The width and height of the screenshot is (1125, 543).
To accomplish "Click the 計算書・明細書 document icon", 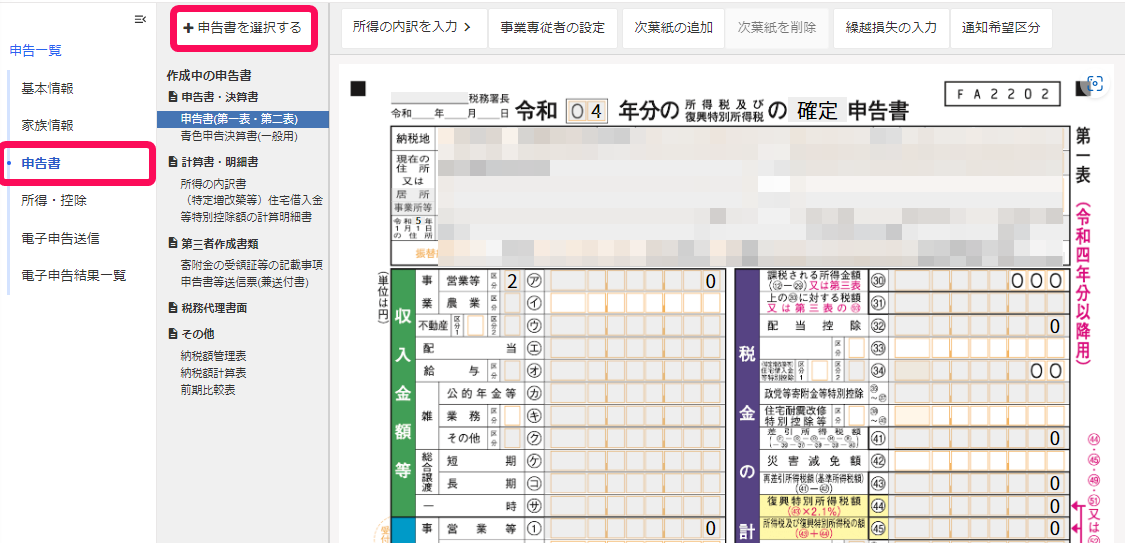I will coord(173,162).
